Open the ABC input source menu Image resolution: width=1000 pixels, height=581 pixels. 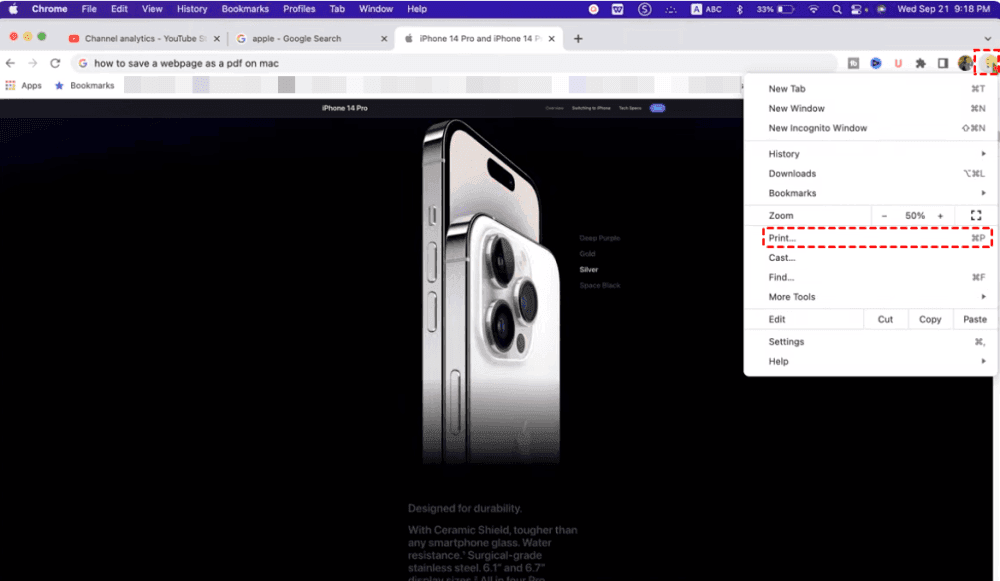(x=707, y=9)
